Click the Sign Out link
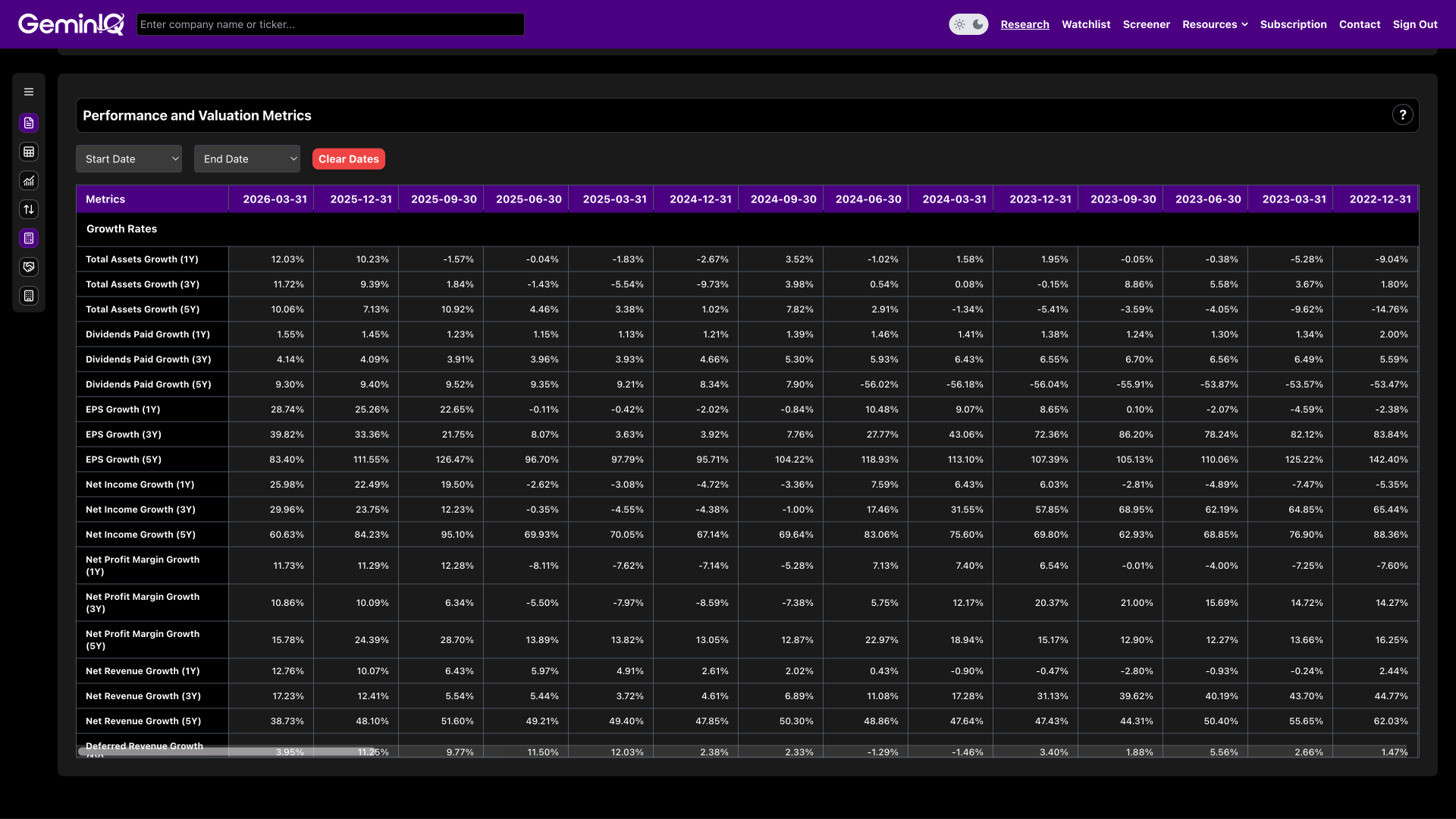The image size is (1456, 819). coord(1414,24)
